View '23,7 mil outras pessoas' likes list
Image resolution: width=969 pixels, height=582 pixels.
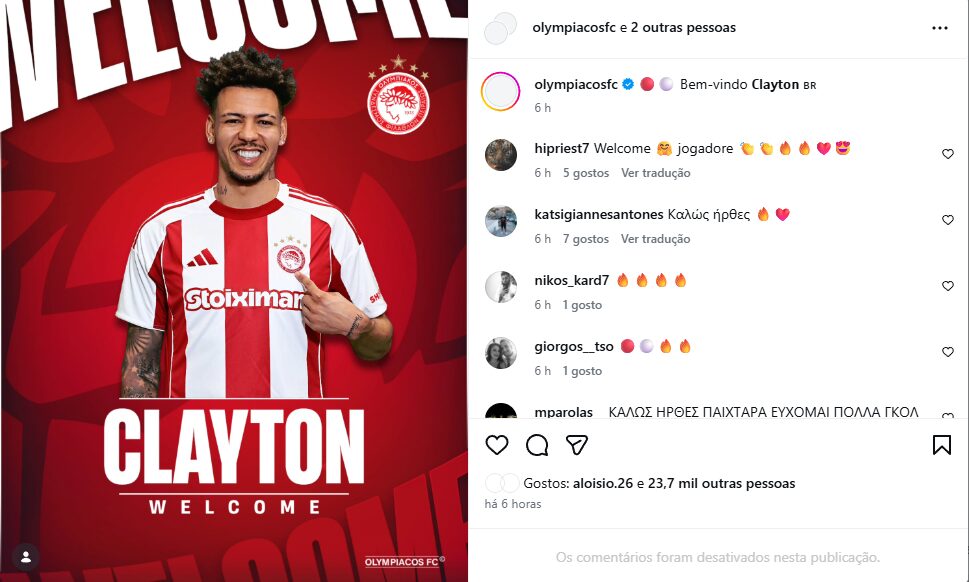tap(721, 483)
